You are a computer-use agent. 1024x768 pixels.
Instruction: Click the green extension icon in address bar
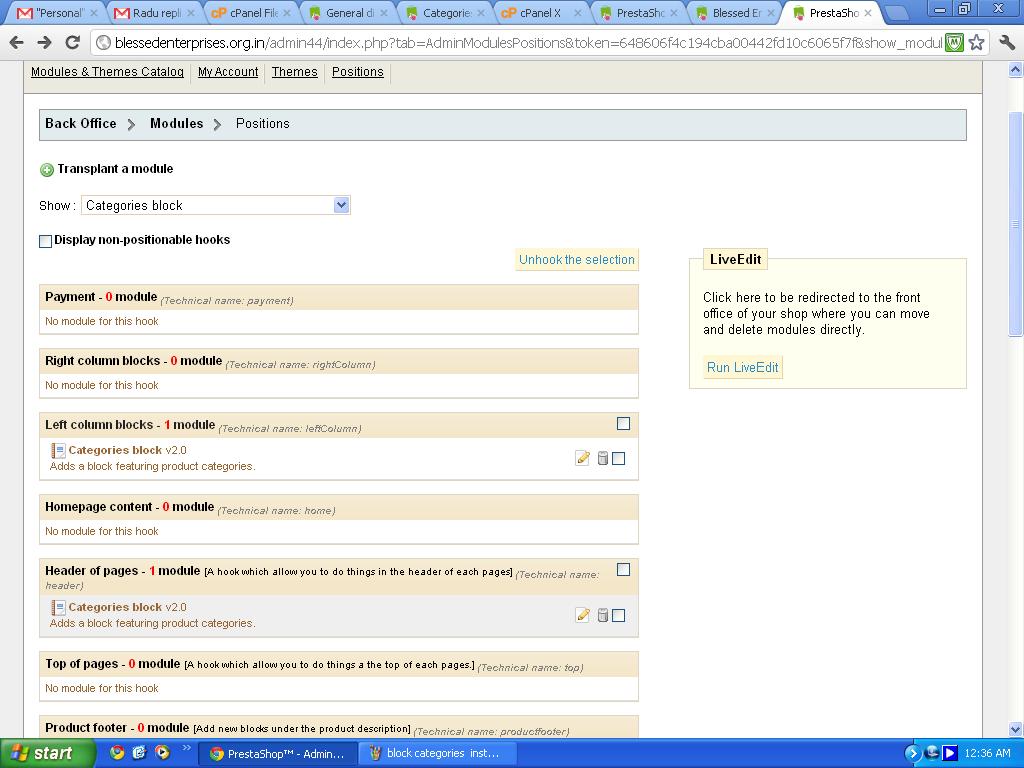954,43
